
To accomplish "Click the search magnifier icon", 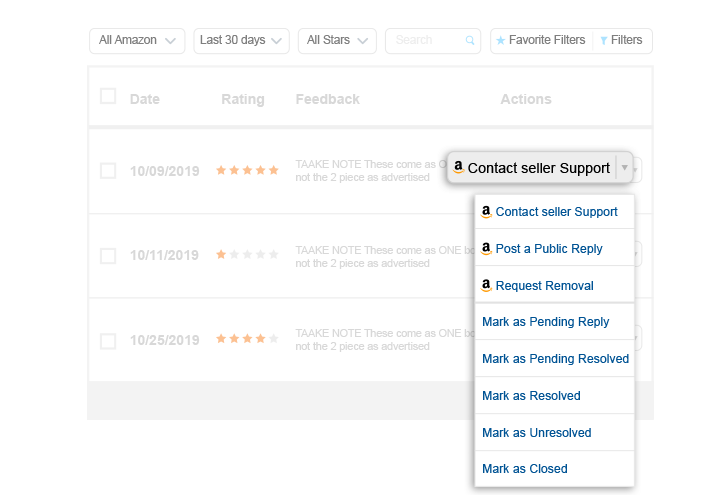I will (470, 41).
